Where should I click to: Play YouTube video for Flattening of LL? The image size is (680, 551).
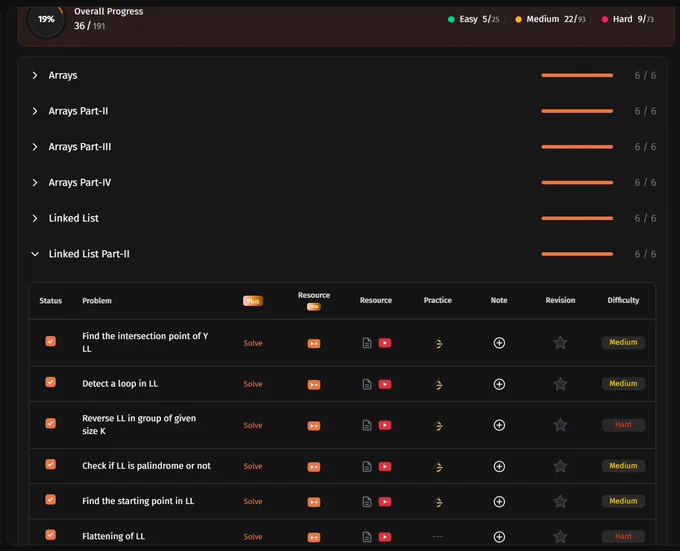tap(385, 537)
